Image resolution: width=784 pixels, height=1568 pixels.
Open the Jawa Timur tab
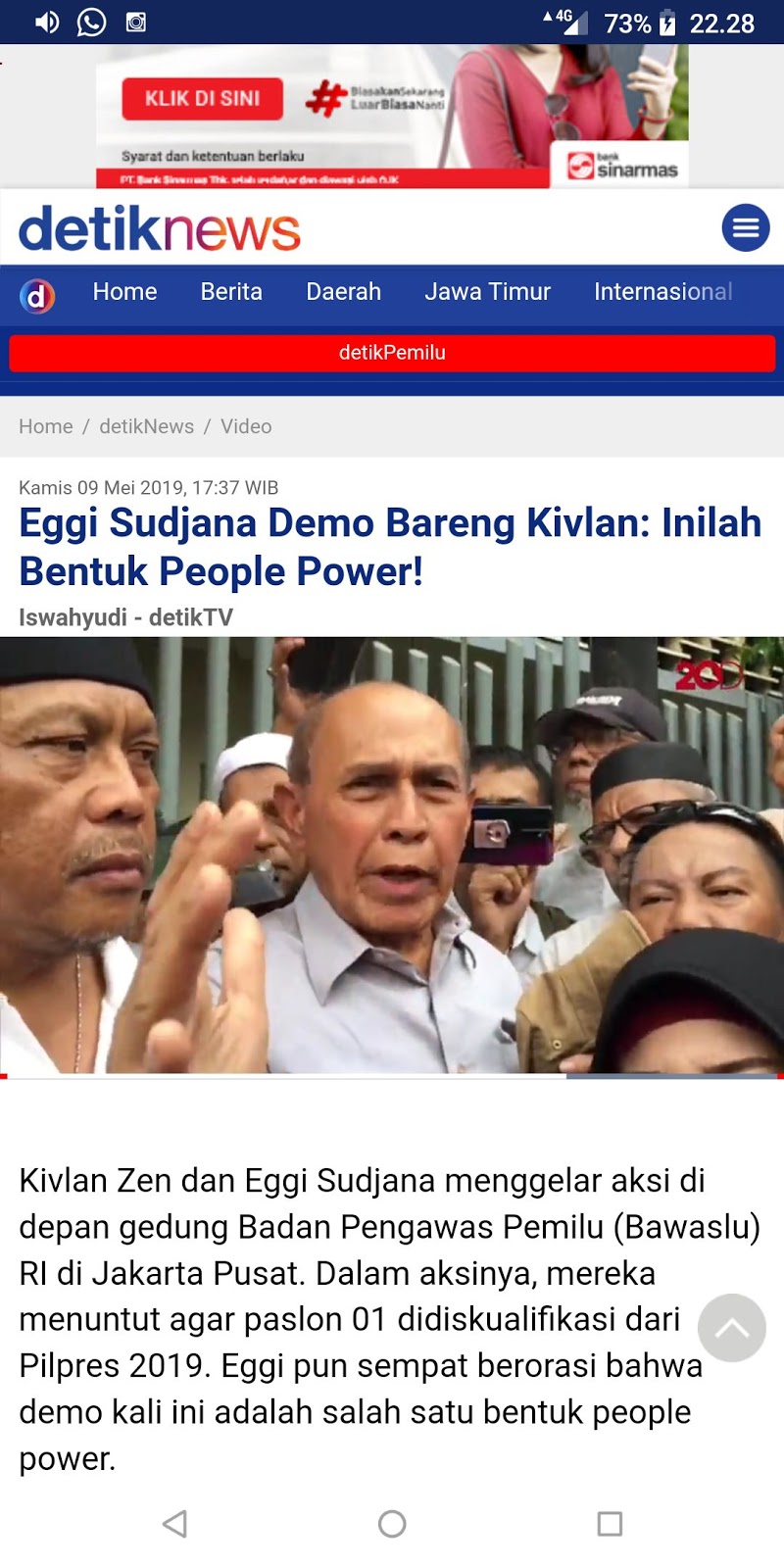[x=487, y=292]
